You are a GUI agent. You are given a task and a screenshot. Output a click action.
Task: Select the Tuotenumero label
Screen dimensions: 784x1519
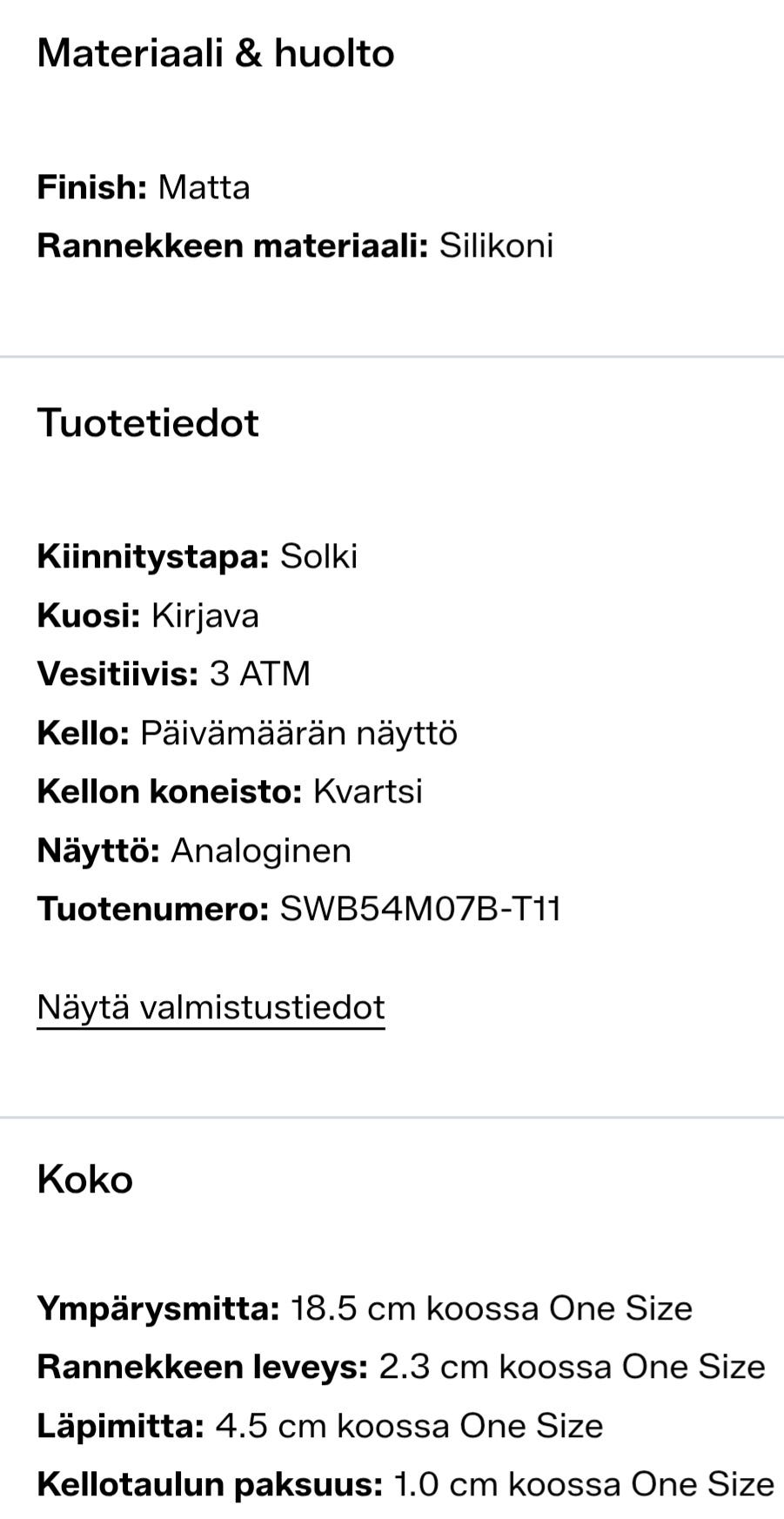[152, 909]
